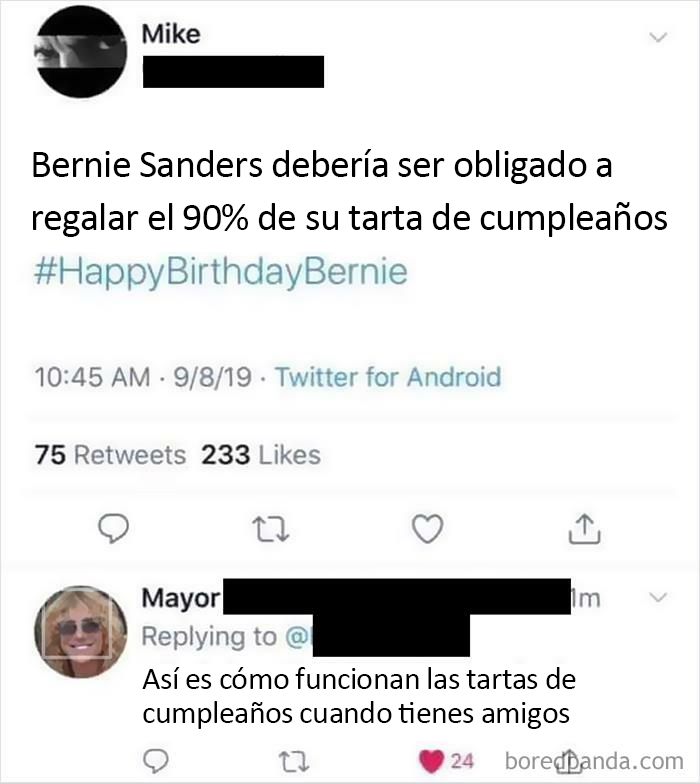Open the #HappyBirthdayBernie hashtag
Image resolution: width=700 pixels, height=783 pixels.
click(x=220, y=272)
